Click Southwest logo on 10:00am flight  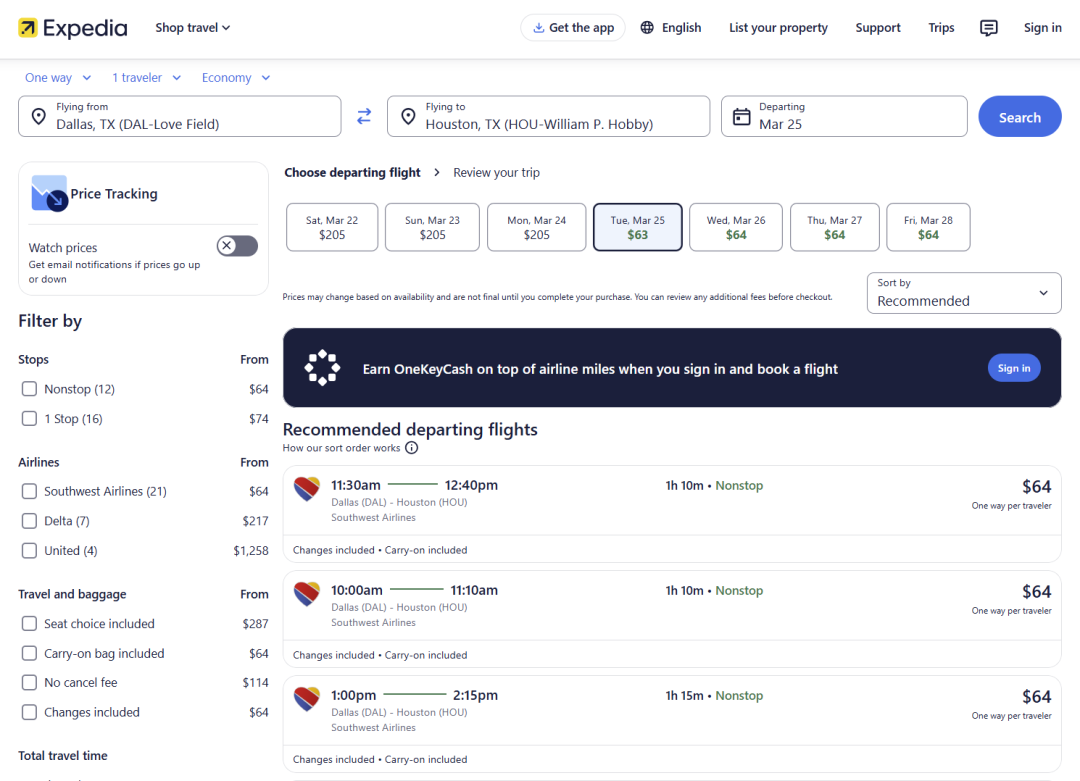[x=307, y=593]
